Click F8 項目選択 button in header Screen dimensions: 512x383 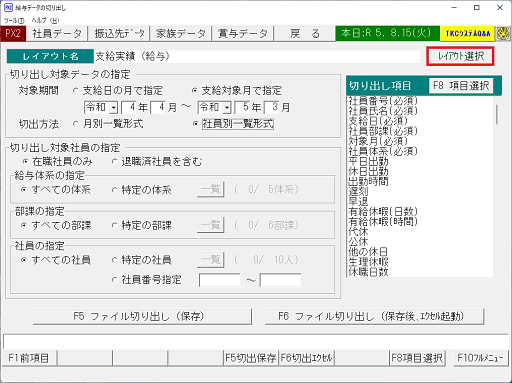pos(461,86)
